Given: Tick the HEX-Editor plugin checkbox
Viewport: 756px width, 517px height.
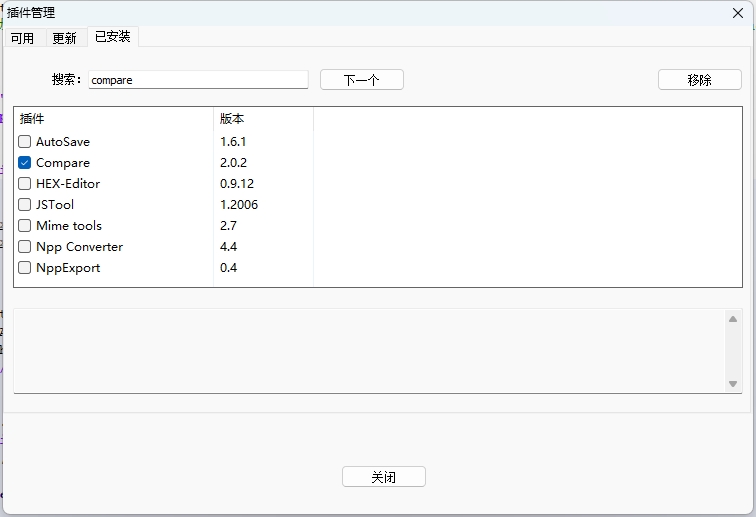Looking at the screenshot, I should tap(25, 184).
